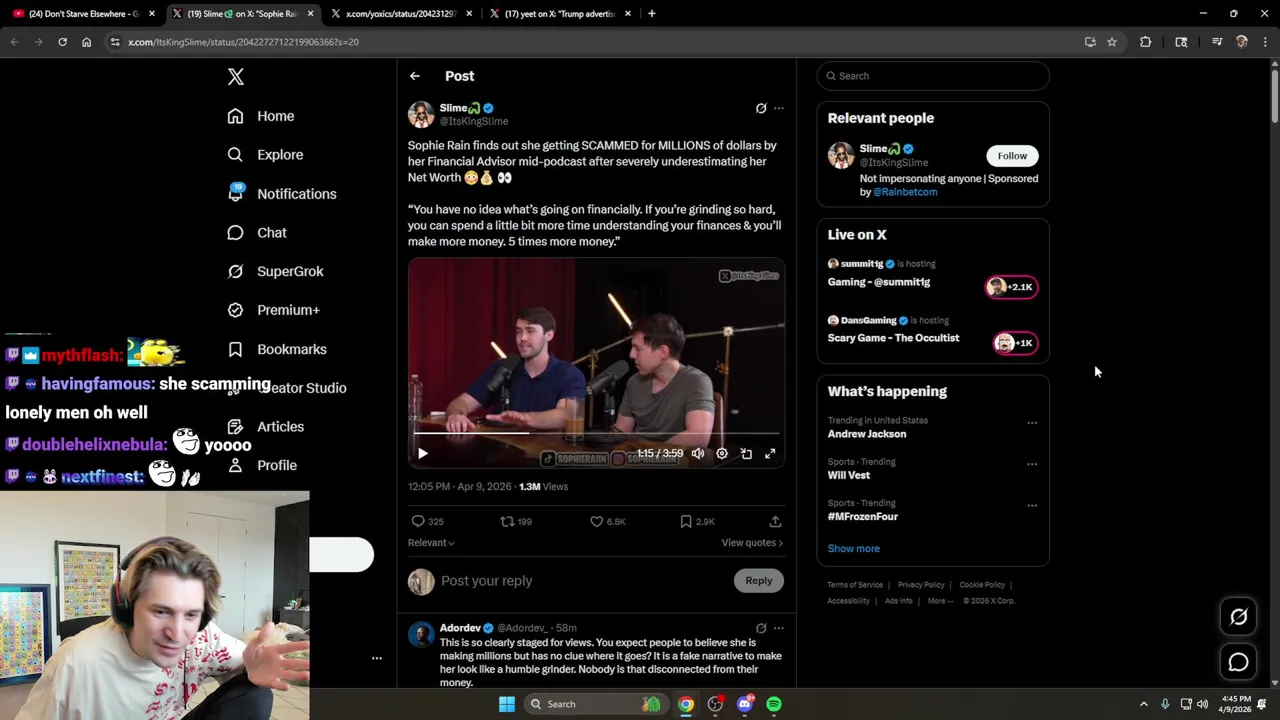
Task: Open Home in X sidebar
Action: (x=261, y=116)
